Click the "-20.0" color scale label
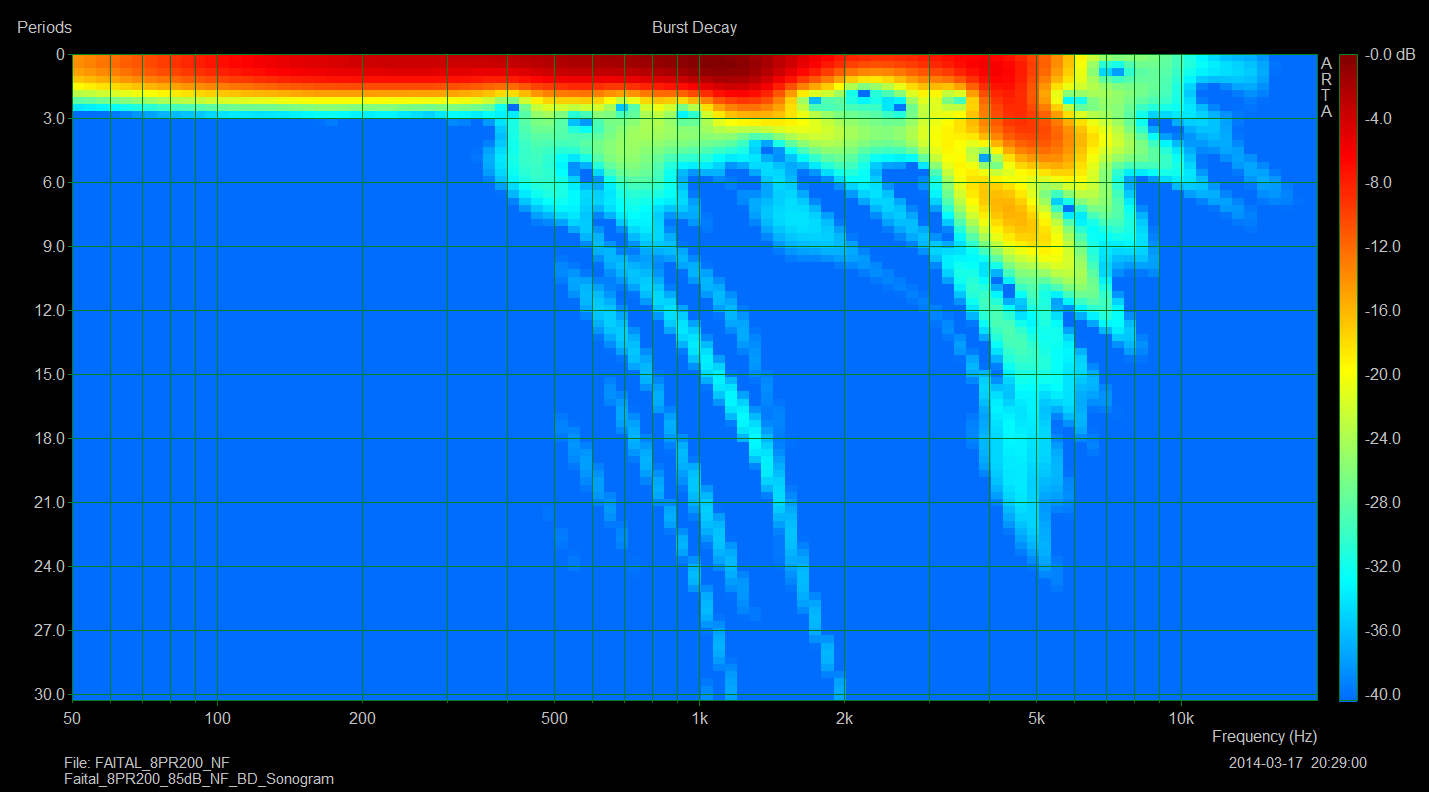Screen dimensions: 1429x792 pos(1381,375)
